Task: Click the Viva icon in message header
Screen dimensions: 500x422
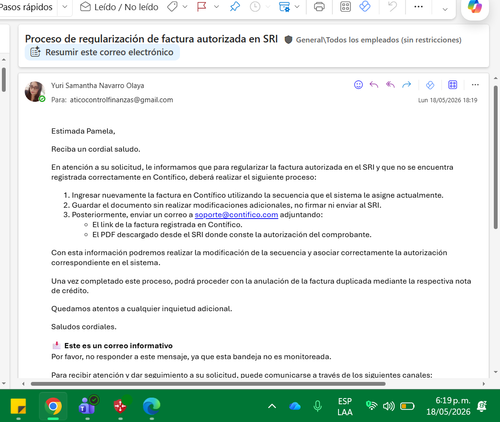Action: tap(430, 85)
